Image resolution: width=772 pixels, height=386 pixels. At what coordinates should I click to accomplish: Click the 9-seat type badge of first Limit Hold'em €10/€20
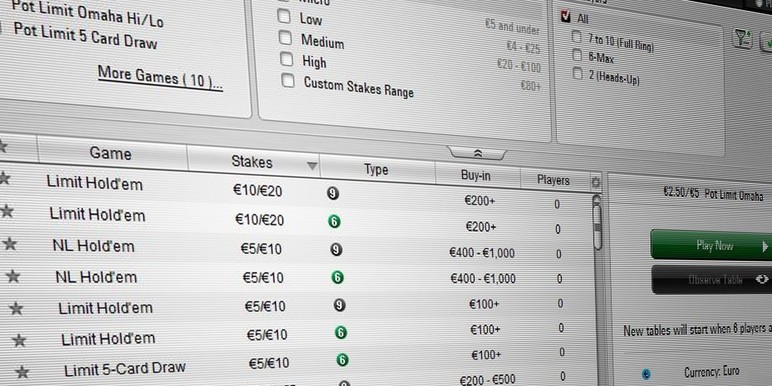click(x=333, y=193)
